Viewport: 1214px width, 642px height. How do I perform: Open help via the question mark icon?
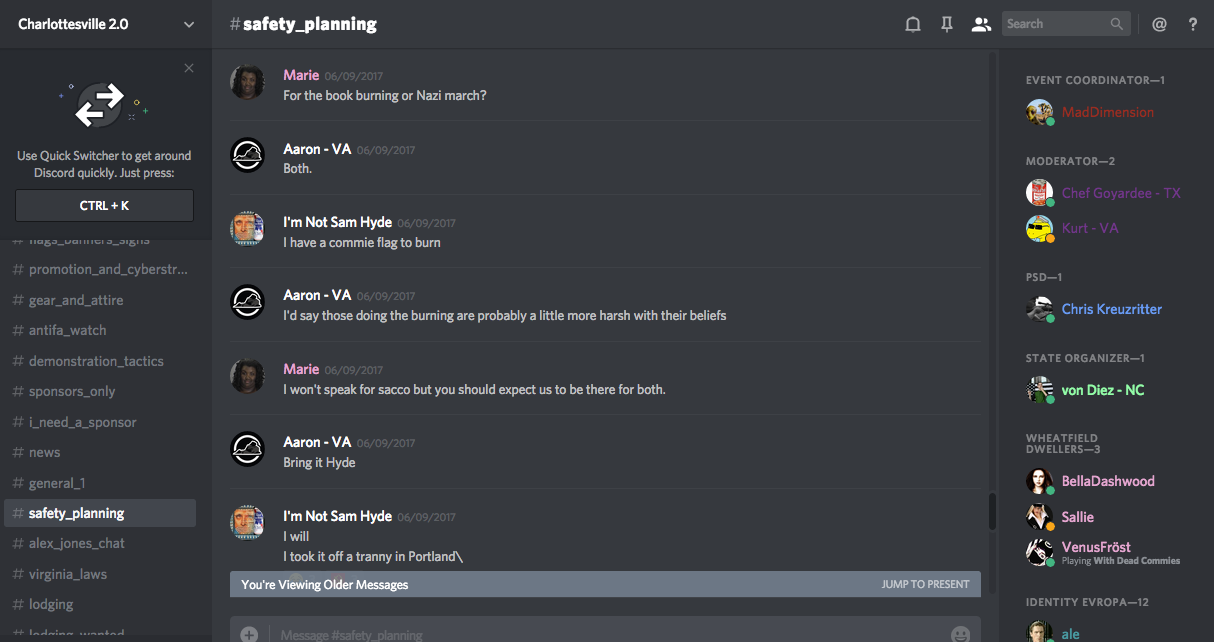point(1193,24)
